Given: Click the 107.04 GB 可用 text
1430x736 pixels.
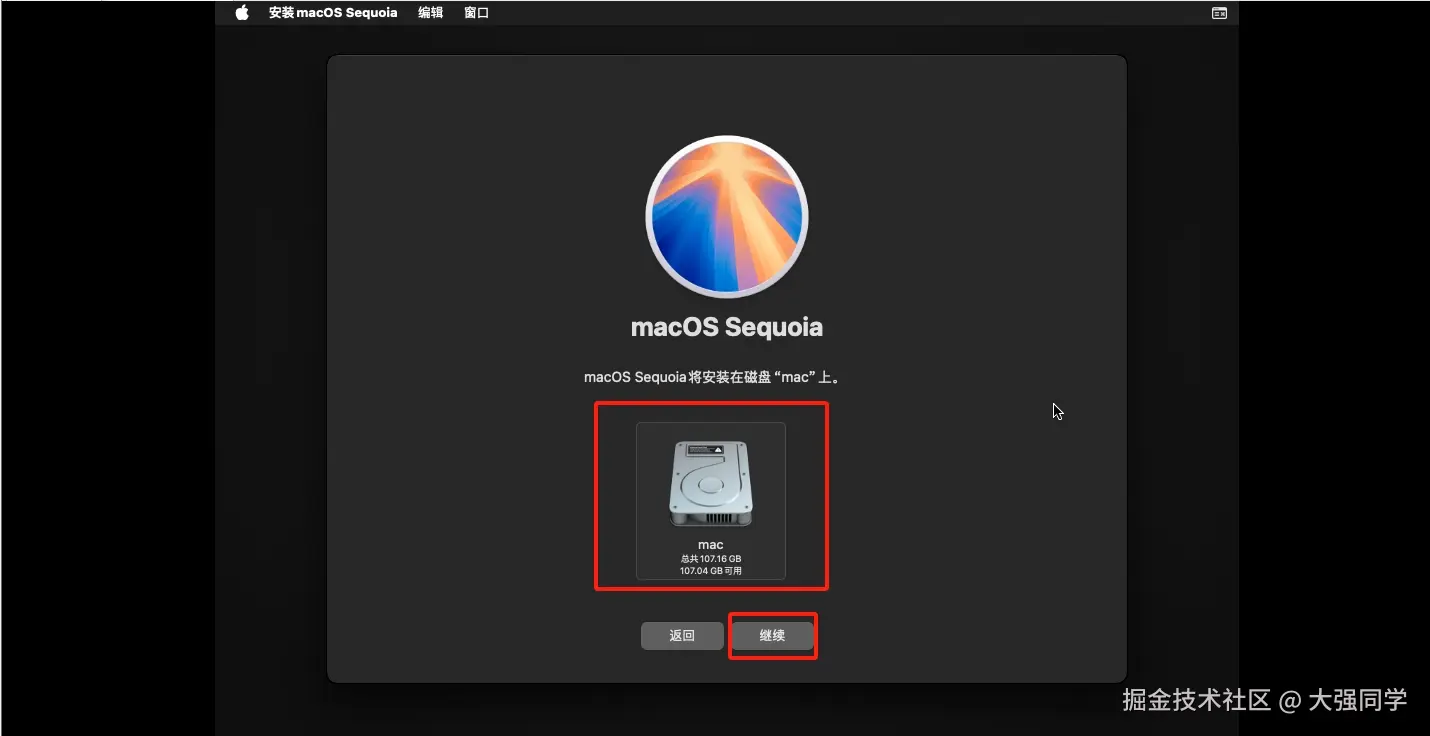Looking at the screenshot, I should (711, 571).
